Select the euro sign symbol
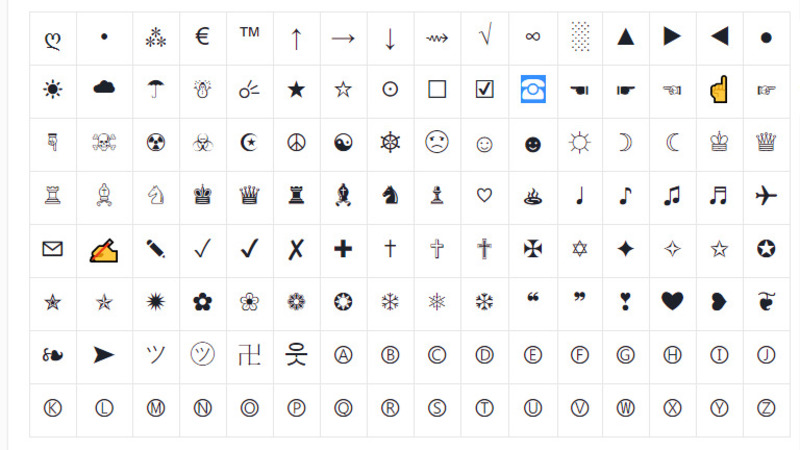Viewport: 800px width, 450px height. tap(203, 37)
